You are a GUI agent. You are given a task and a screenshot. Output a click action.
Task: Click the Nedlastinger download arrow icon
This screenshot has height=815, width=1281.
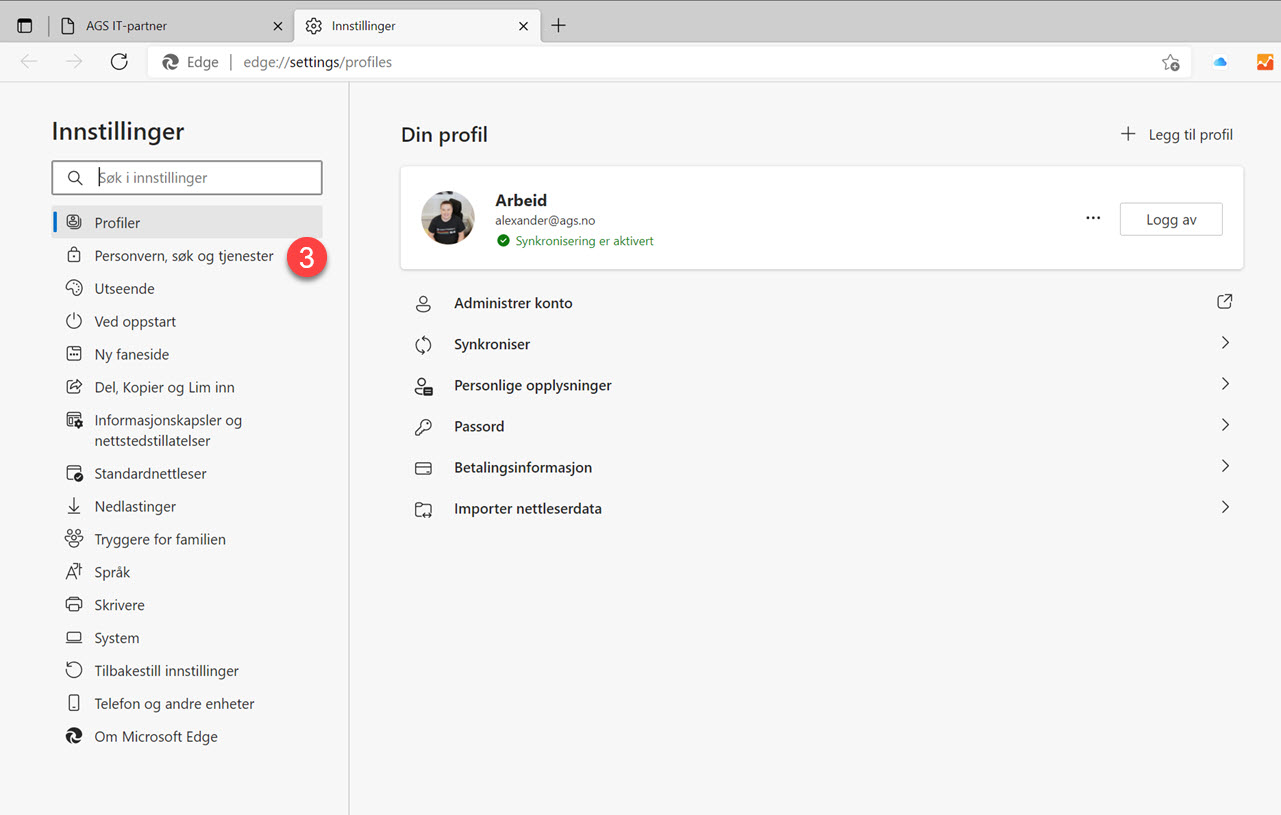coord(74,506)
